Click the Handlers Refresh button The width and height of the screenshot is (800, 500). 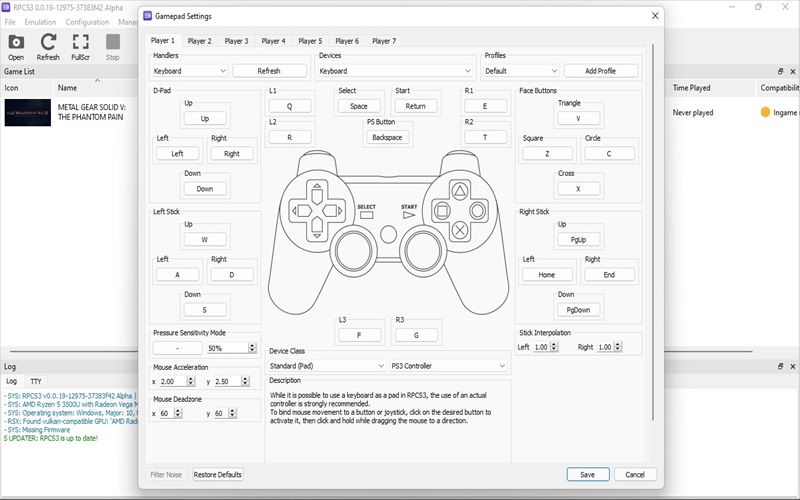pyautogui.click(x=269, y=71)
